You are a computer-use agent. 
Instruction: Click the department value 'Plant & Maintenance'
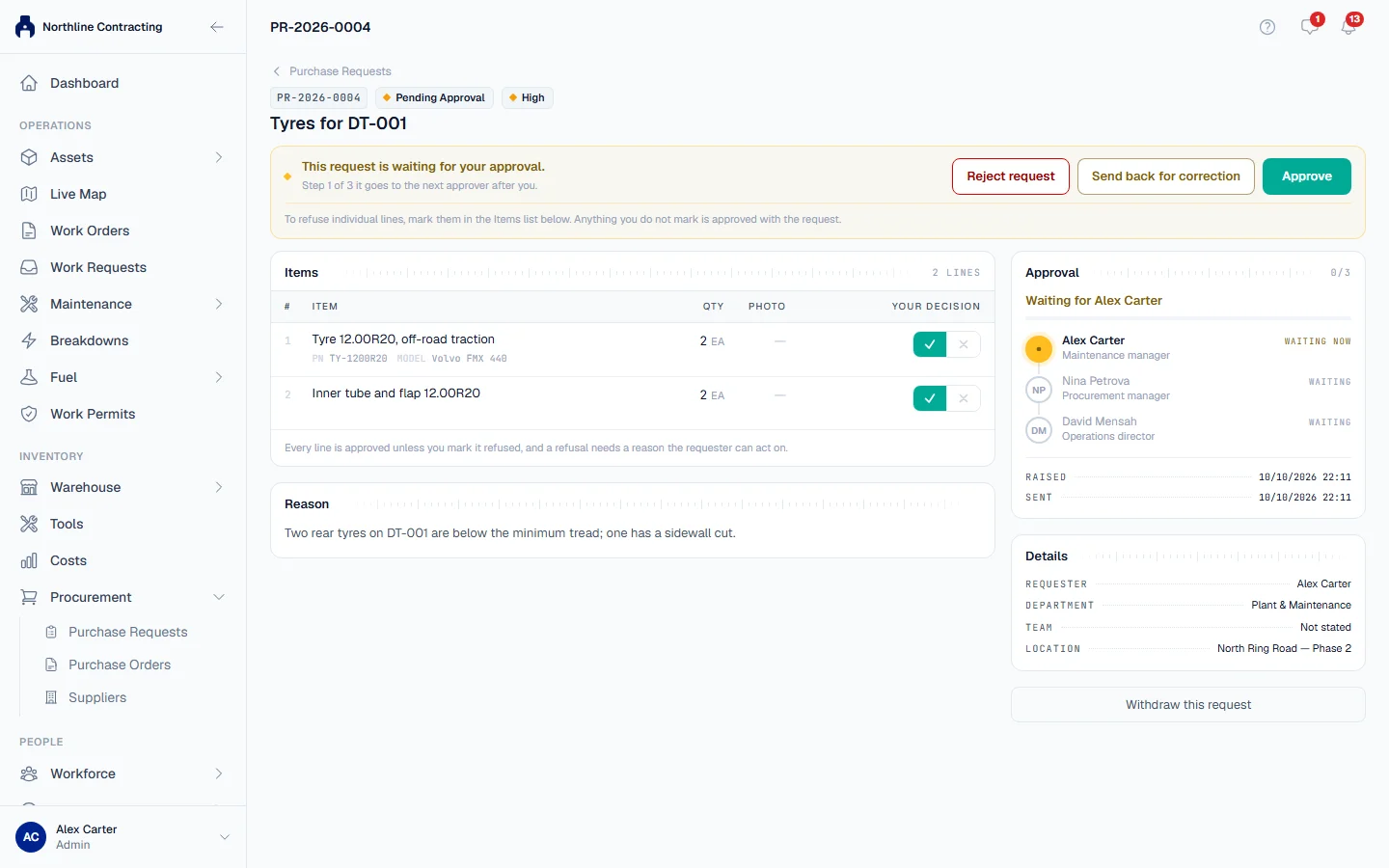click(1301, 605)
